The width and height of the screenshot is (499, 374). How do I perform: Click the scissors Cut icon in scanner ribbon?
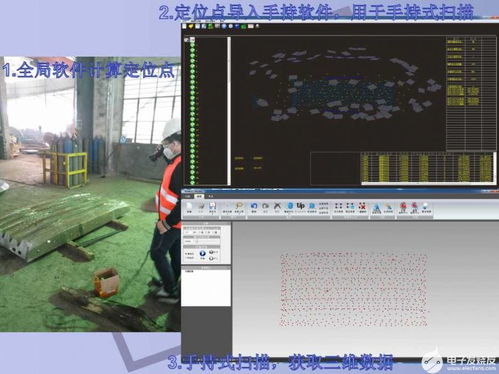point(277,206)
